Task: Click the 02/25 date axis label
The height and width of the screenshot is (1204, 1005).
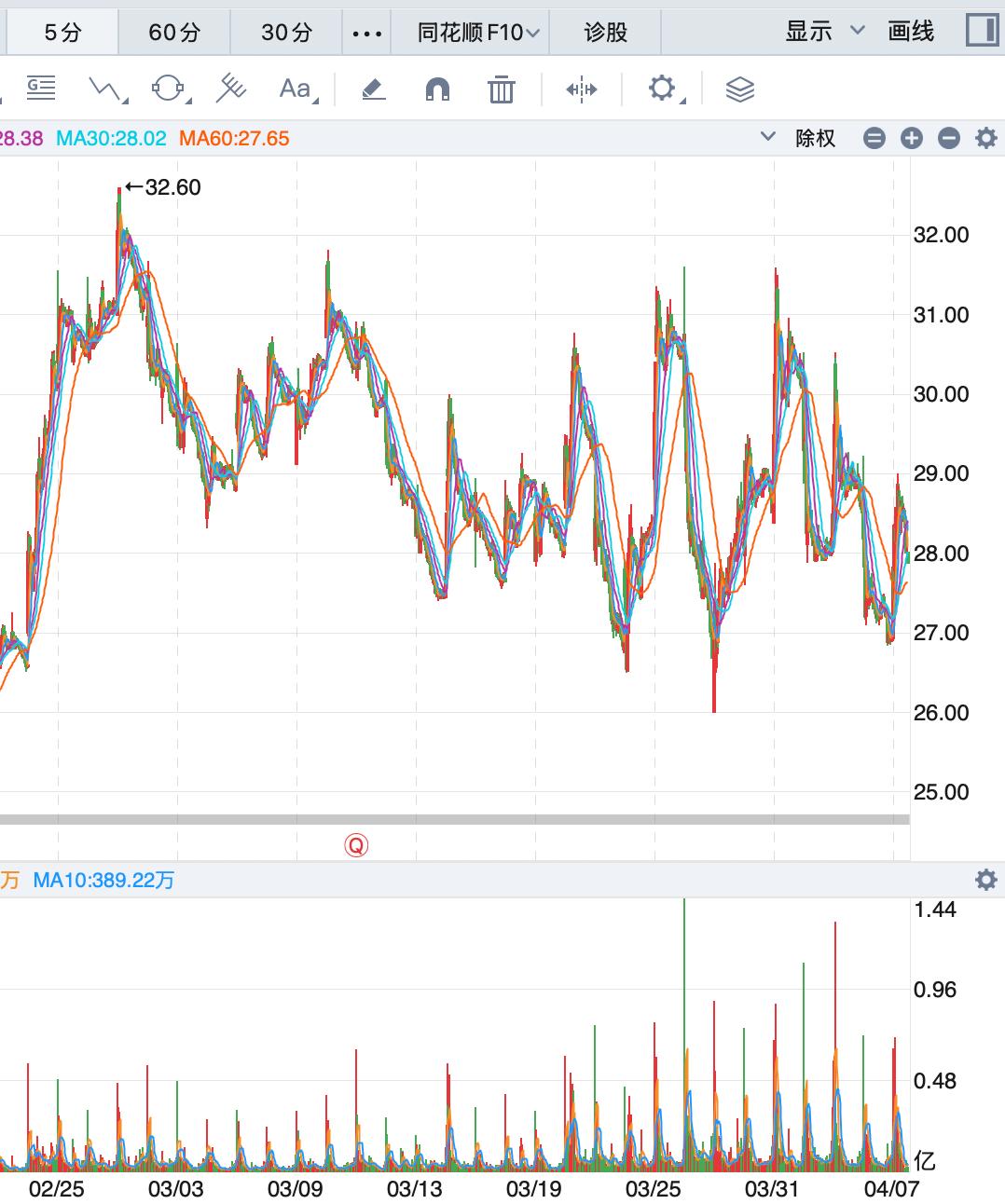Action: point(57,1188)
